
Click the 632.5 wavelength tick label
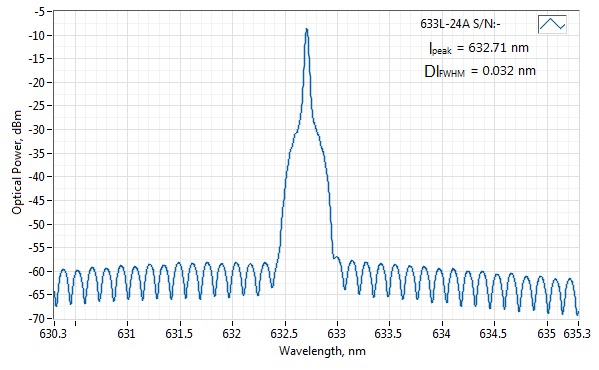284,334
